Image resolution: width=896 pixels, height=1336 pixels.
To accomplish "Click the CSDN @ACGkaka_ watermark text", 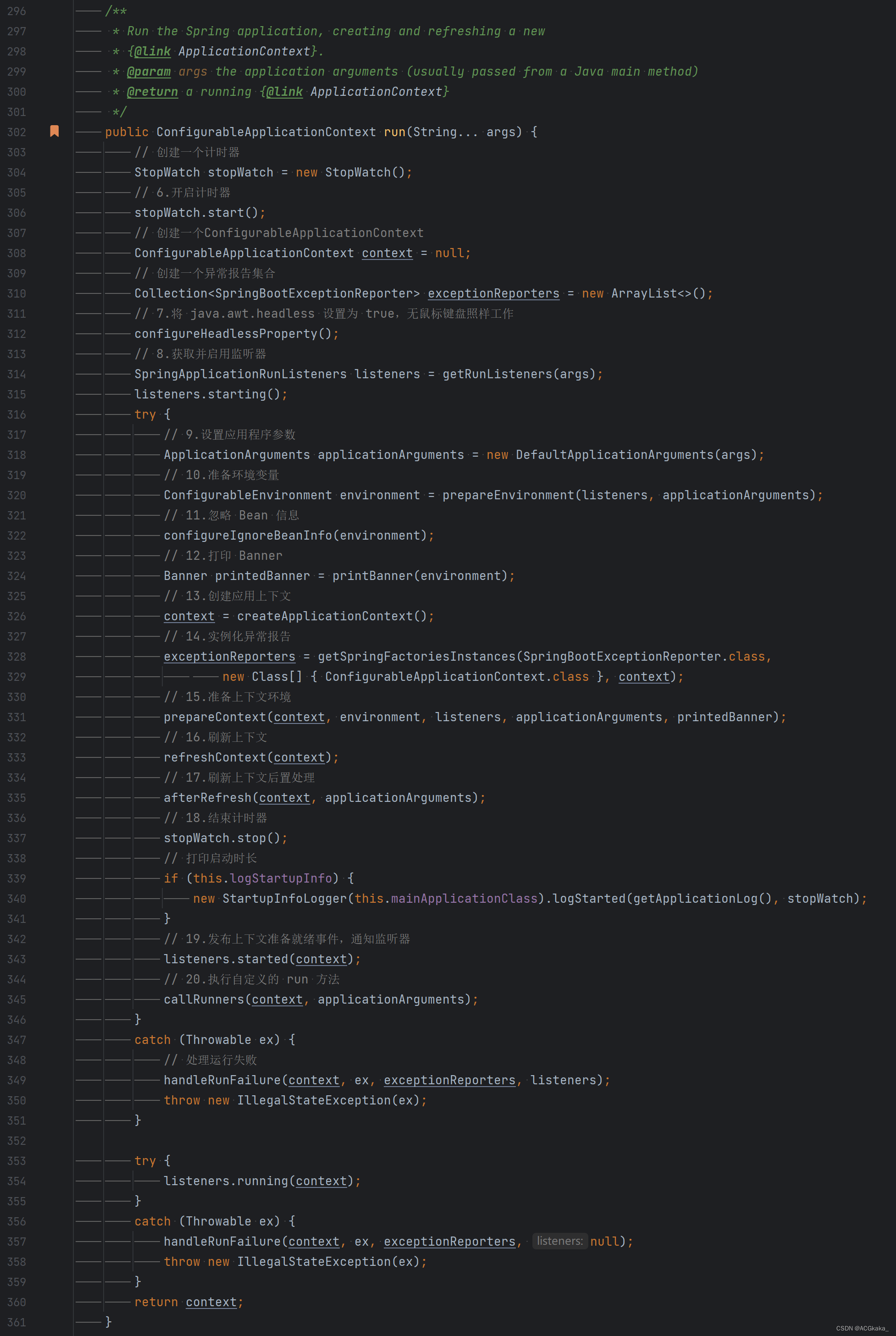I will coord(861,1328).
